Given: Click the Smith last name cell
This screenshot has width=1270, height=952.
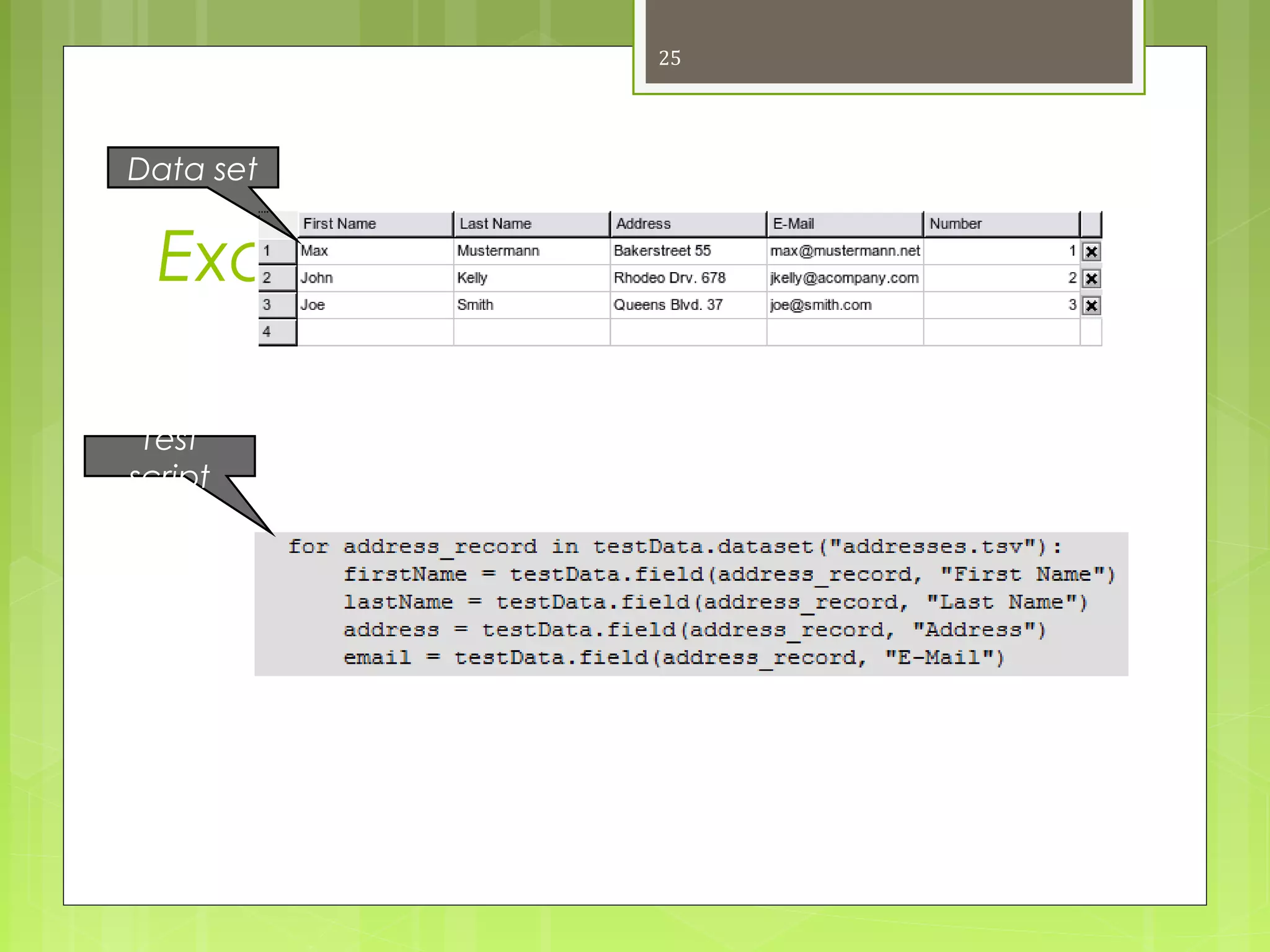Looking at the screenshot, I should (x=531, y=305).
